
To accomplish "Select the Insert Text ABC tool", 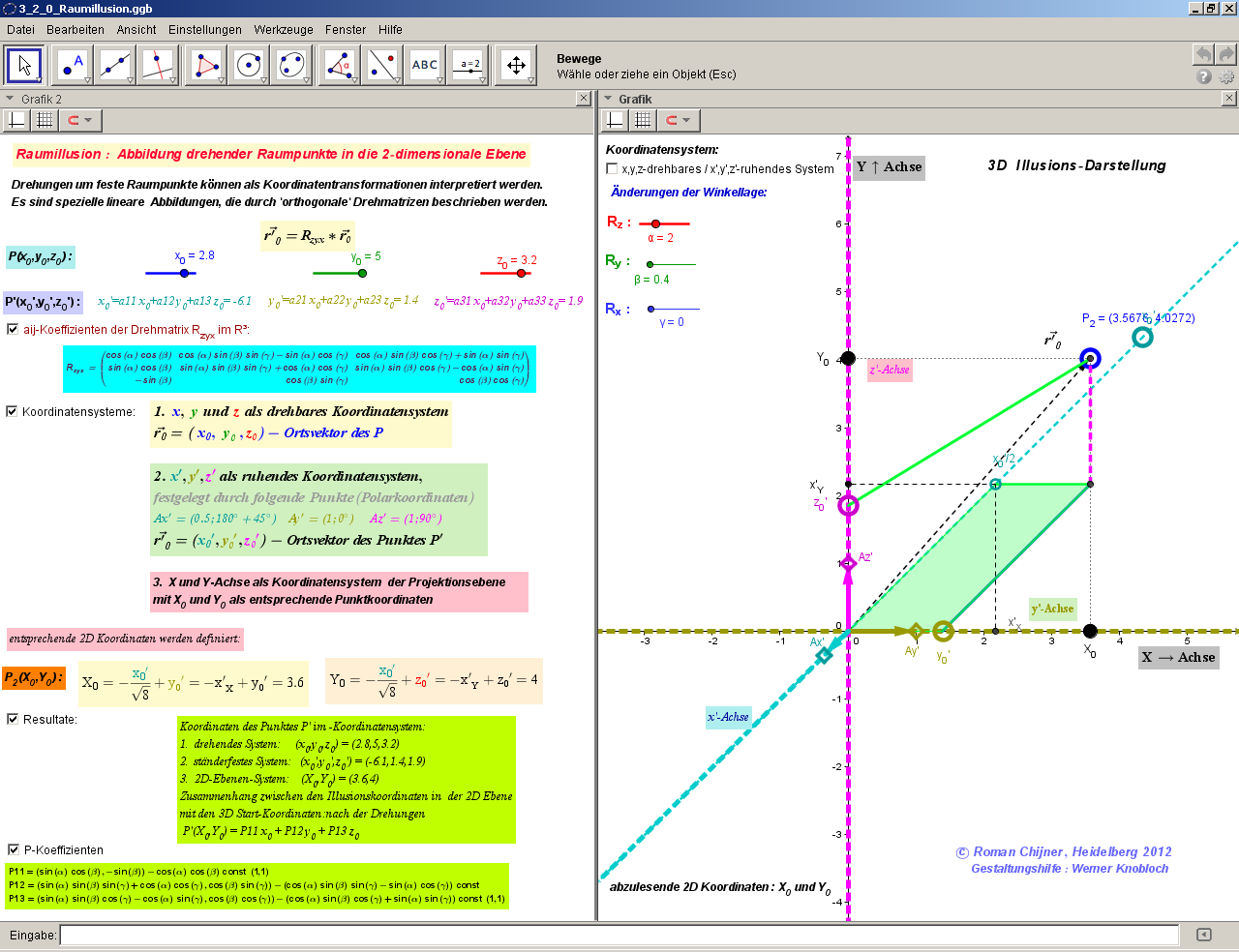I will (x=425, y=66).
